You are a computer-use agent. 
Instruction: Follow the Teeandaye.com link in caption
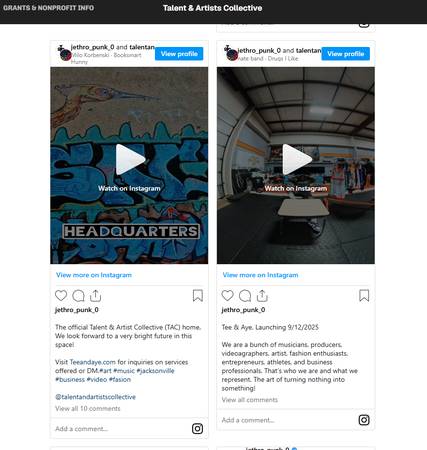tap(93, 362)
